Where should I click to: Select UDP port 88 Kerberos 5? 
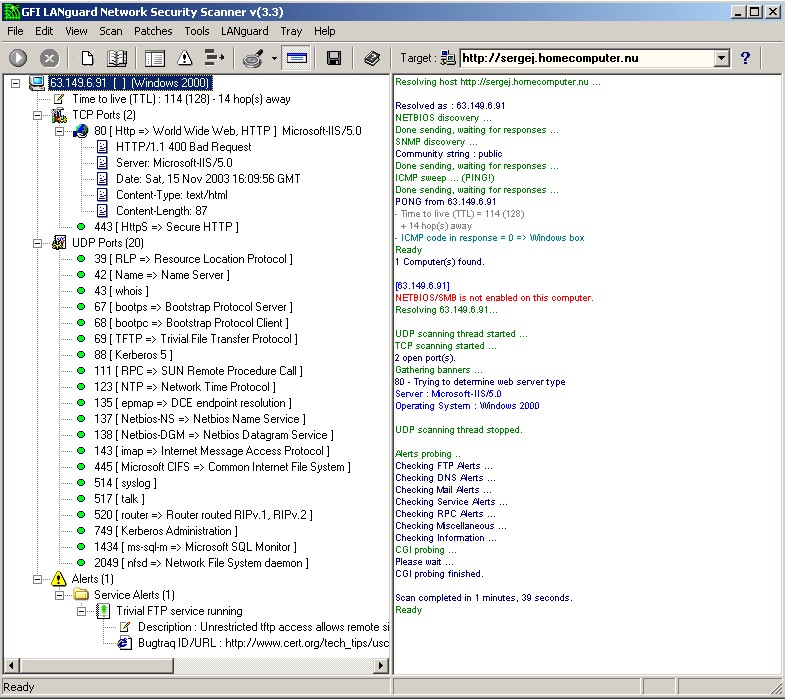[x=134, y=355]
